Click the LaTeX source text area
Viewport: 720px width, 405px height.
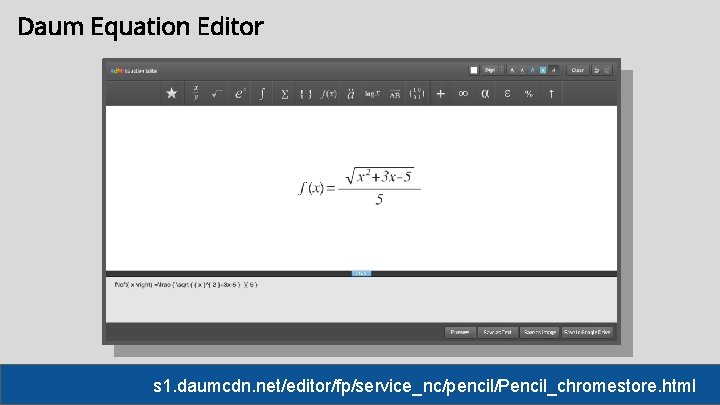tap(361, 299)
